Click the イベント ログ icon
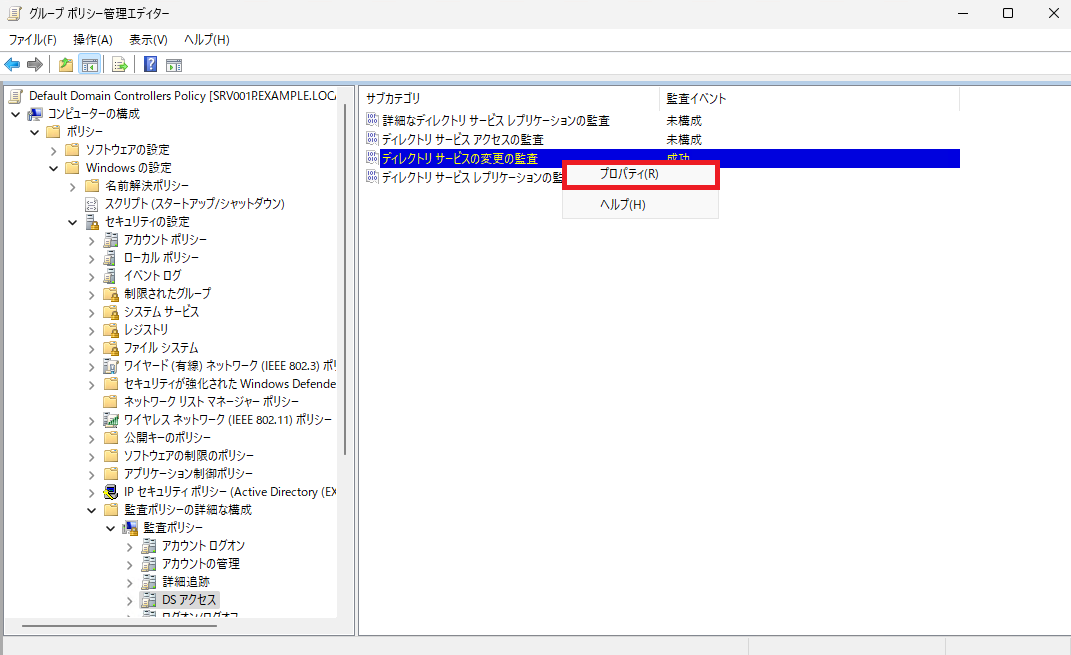Viewport: 1071px width, 655px height. click(x=110, y=276)
